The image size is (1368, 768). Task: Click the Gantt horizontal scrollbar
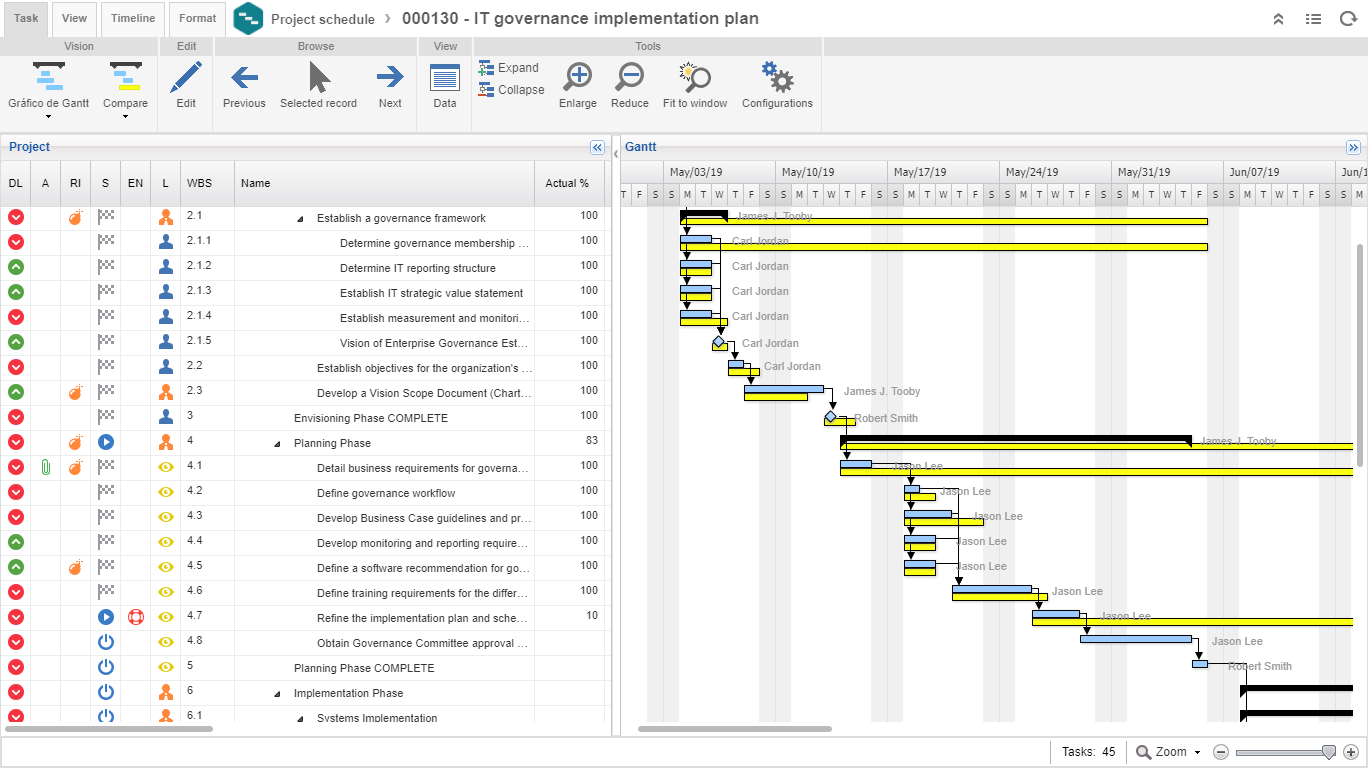tap(734, 729)
